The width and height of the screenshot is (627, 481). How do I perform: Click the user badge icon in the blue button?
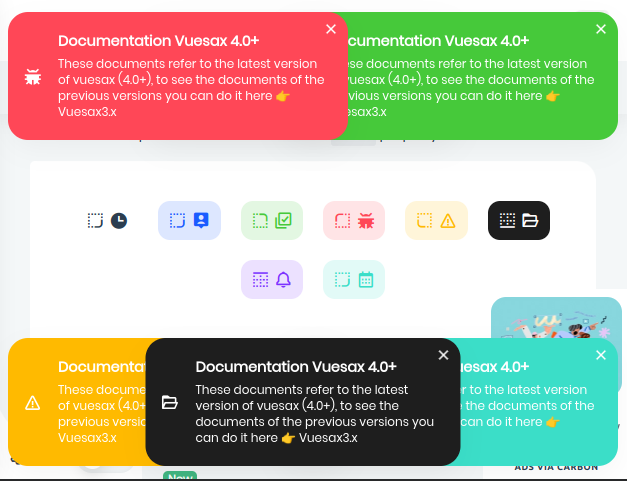coord(201,220)
